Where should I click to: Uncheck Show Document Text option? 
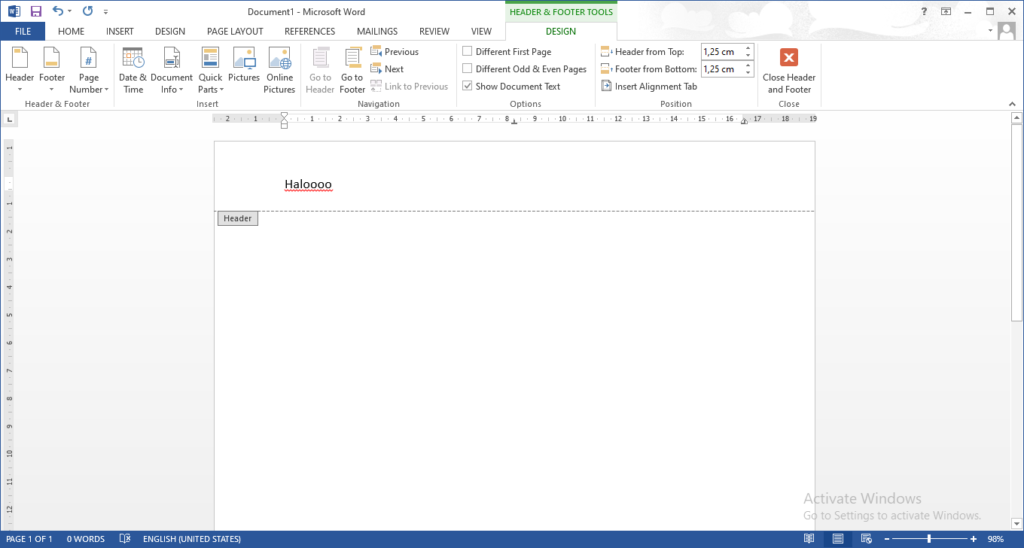click(x=467, y=87)
